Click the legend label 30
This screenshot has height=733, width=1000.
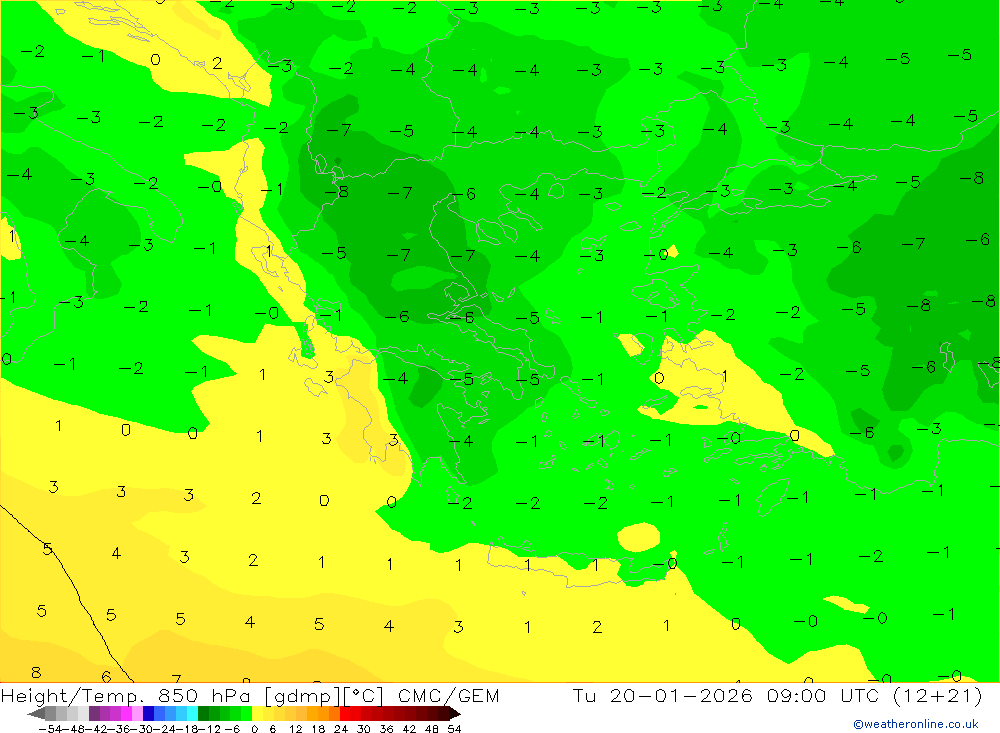point(364,729)
